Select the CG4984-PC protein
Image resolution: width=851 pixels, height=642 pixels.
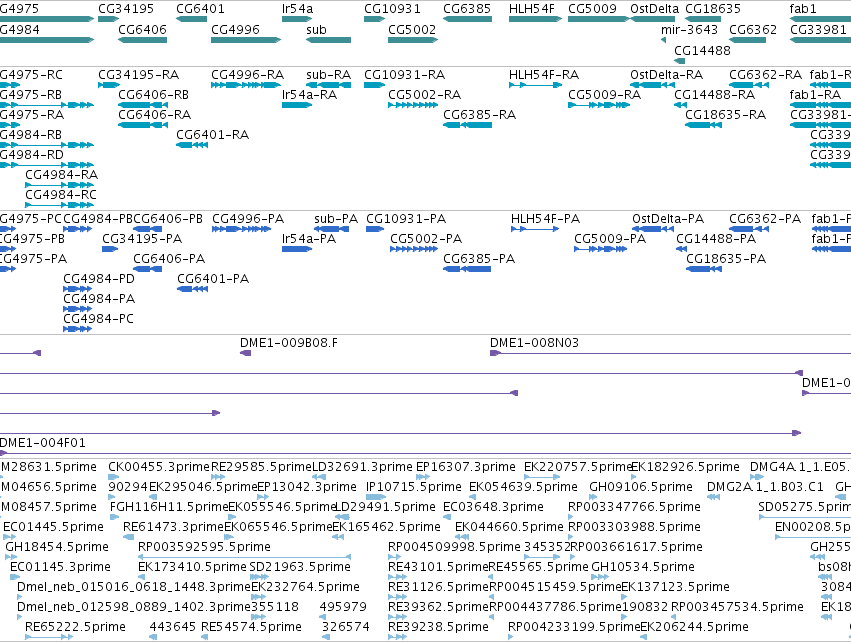point(78,329)
